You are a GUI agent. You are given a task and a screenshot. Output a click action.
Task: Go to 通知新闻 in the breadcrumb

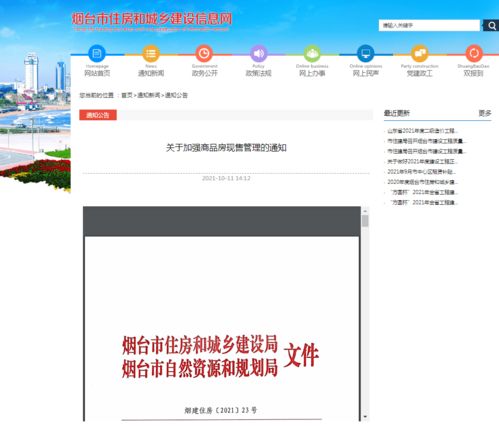[149, 95]
